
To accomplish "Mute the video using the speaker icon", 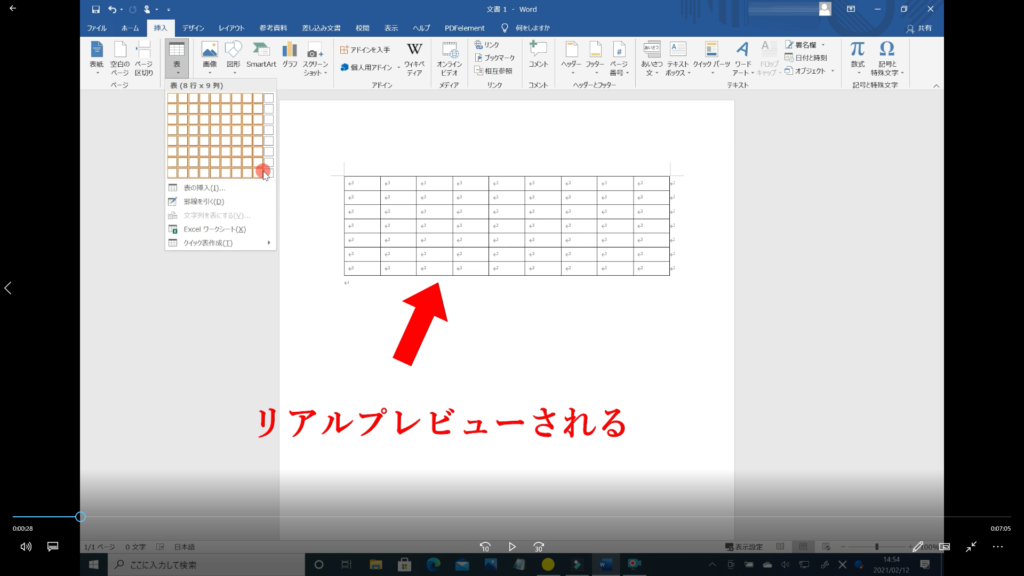I will [x=26, y=547].
